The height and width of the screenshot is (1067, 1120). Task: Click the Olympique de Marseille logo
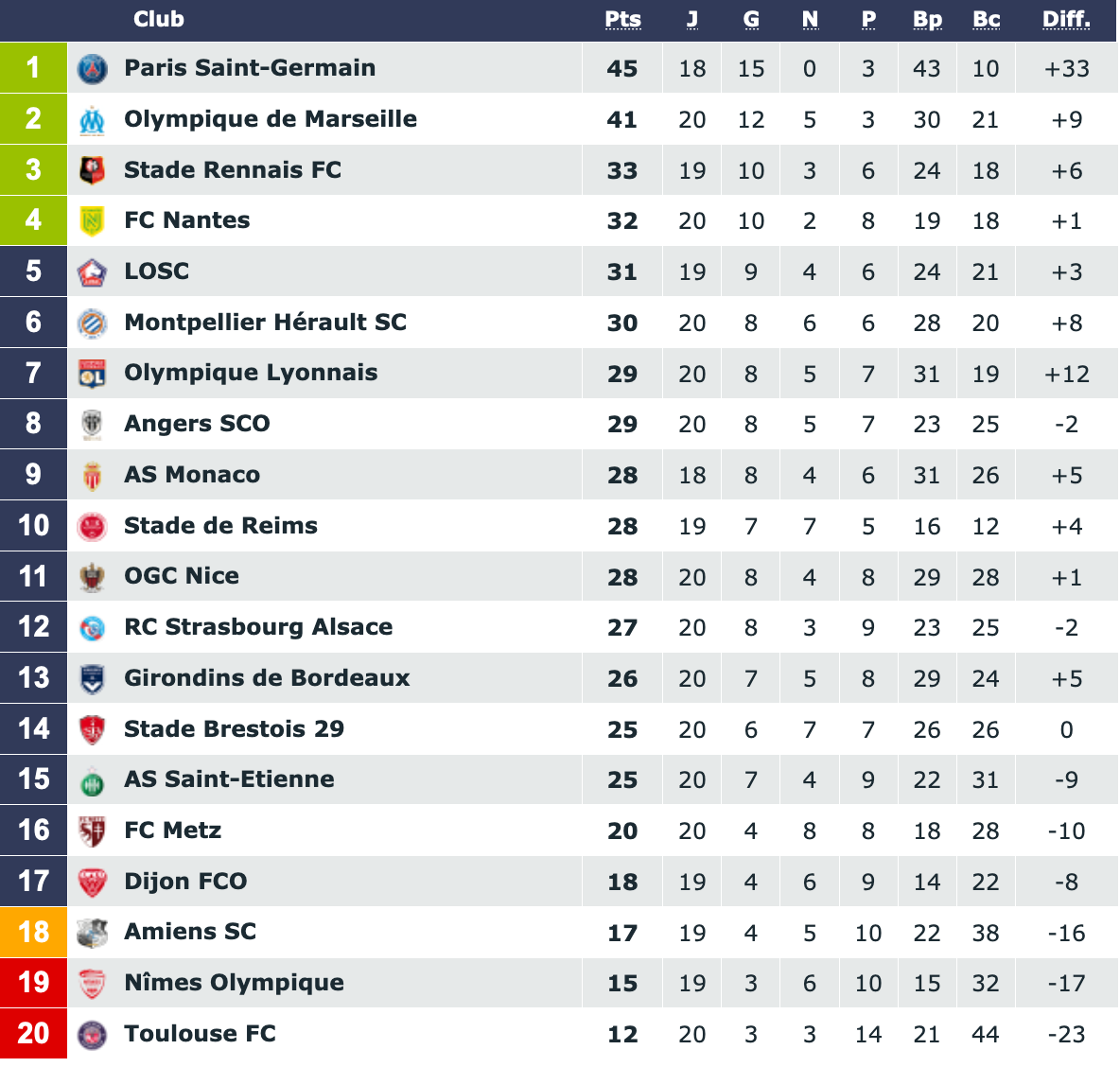pos(92,120)
